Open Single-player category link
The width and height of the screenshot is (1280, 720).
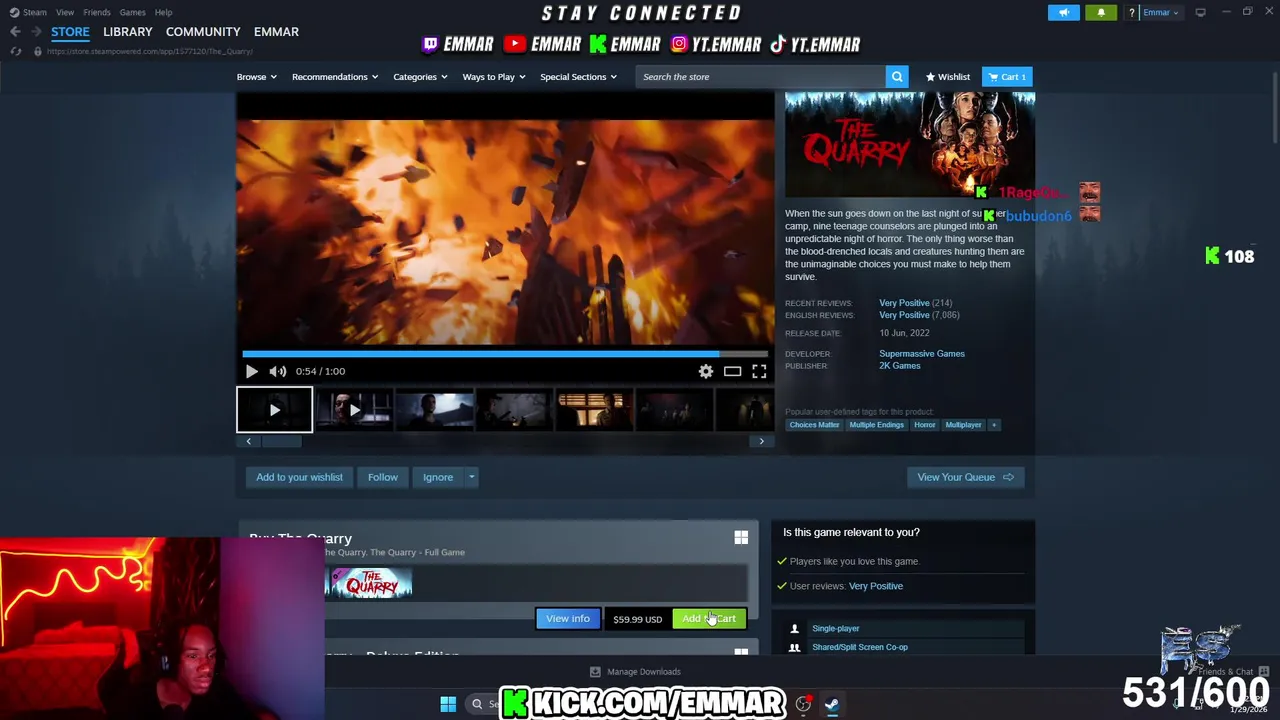point(836,629)
